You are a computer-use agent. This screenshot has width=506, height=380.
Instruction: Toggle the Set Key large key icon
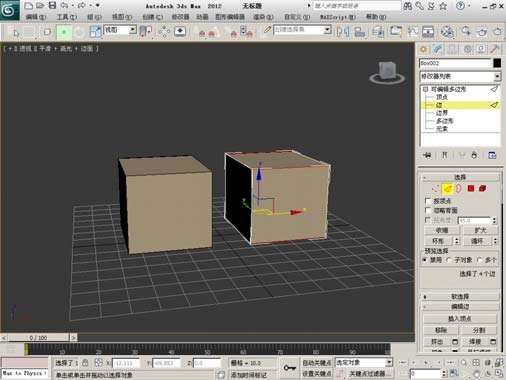[x=289, y=367]
